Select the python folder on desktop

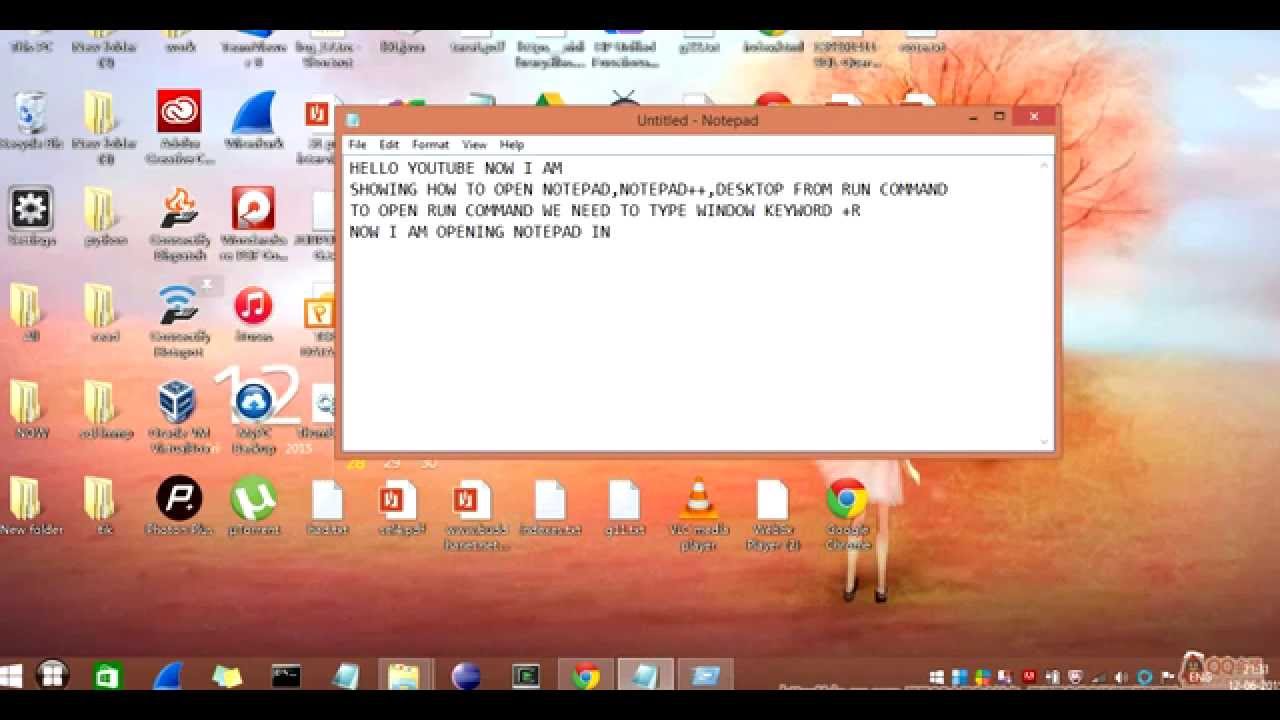tap(105, 216)
